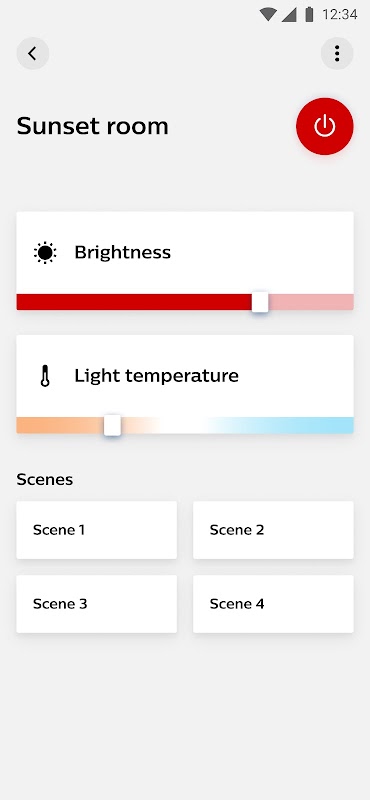
Task: Tap the back arrow icon
Action: [33, 53]
